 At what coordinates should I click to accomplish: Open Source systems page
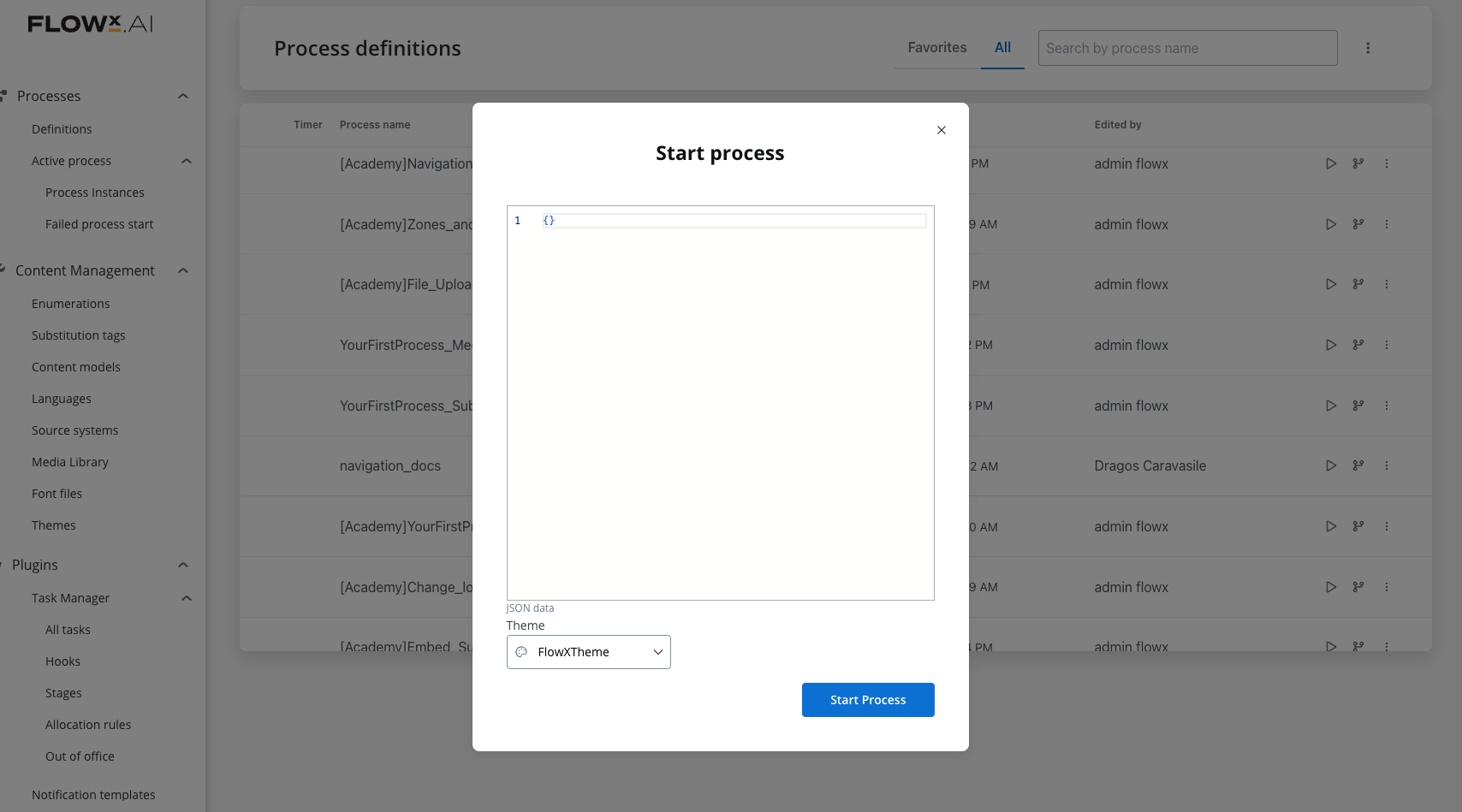coord(75,430)
